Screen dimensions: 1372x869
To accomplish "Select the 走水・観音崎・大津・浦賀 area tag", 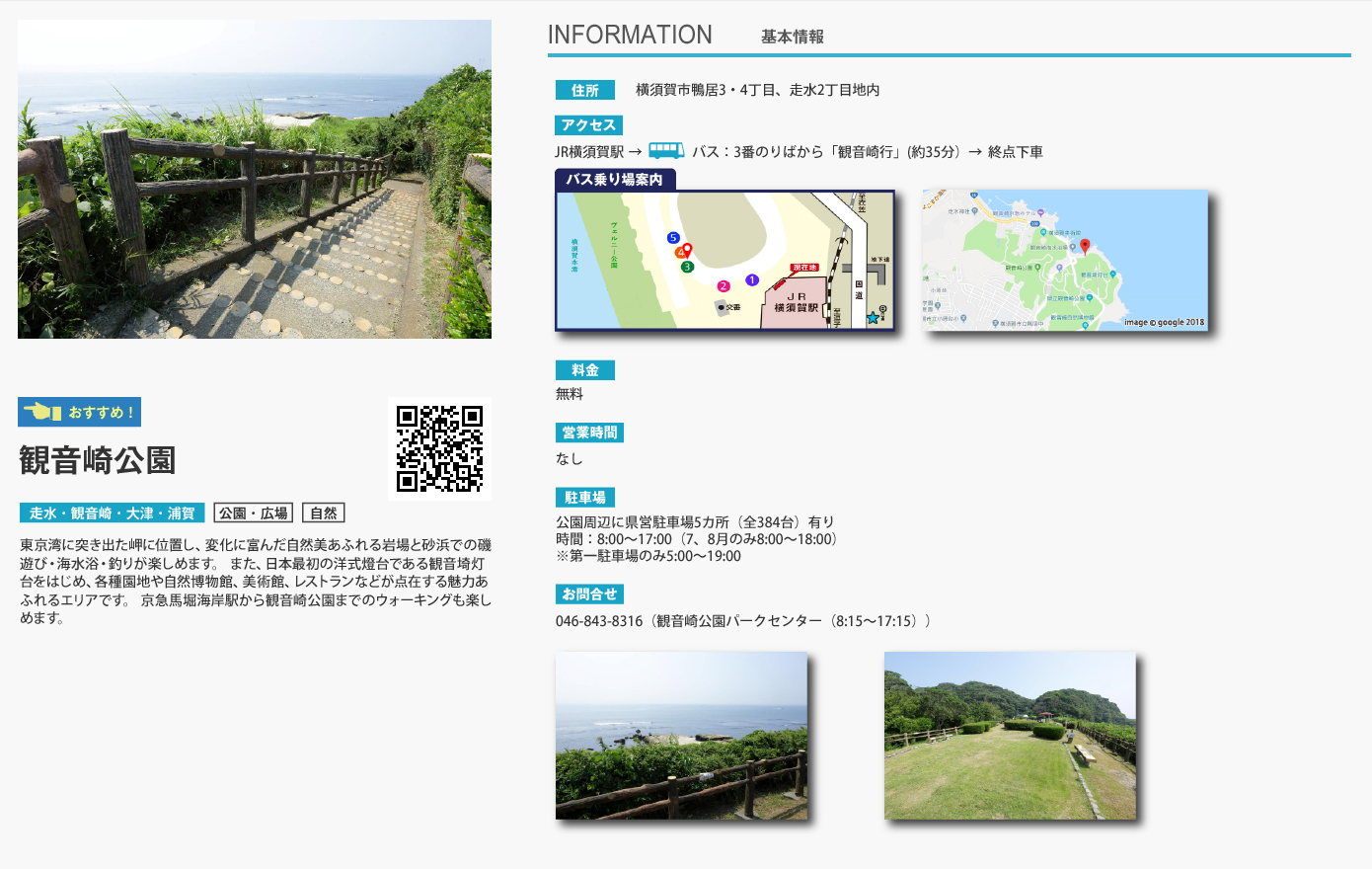I will (x=112, y=513).
